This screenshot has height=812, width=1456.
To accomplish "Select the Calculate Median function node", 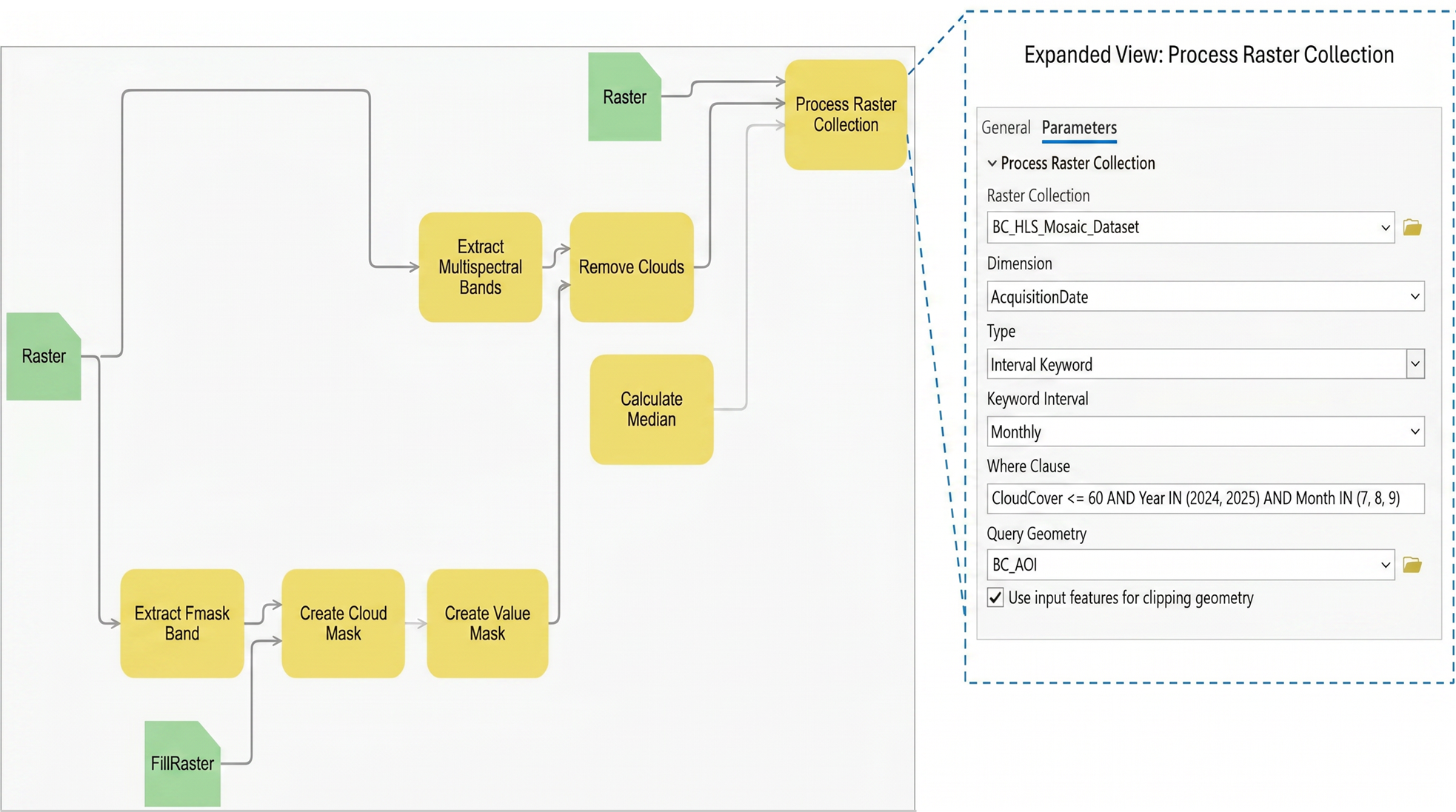I will (652, 409).
